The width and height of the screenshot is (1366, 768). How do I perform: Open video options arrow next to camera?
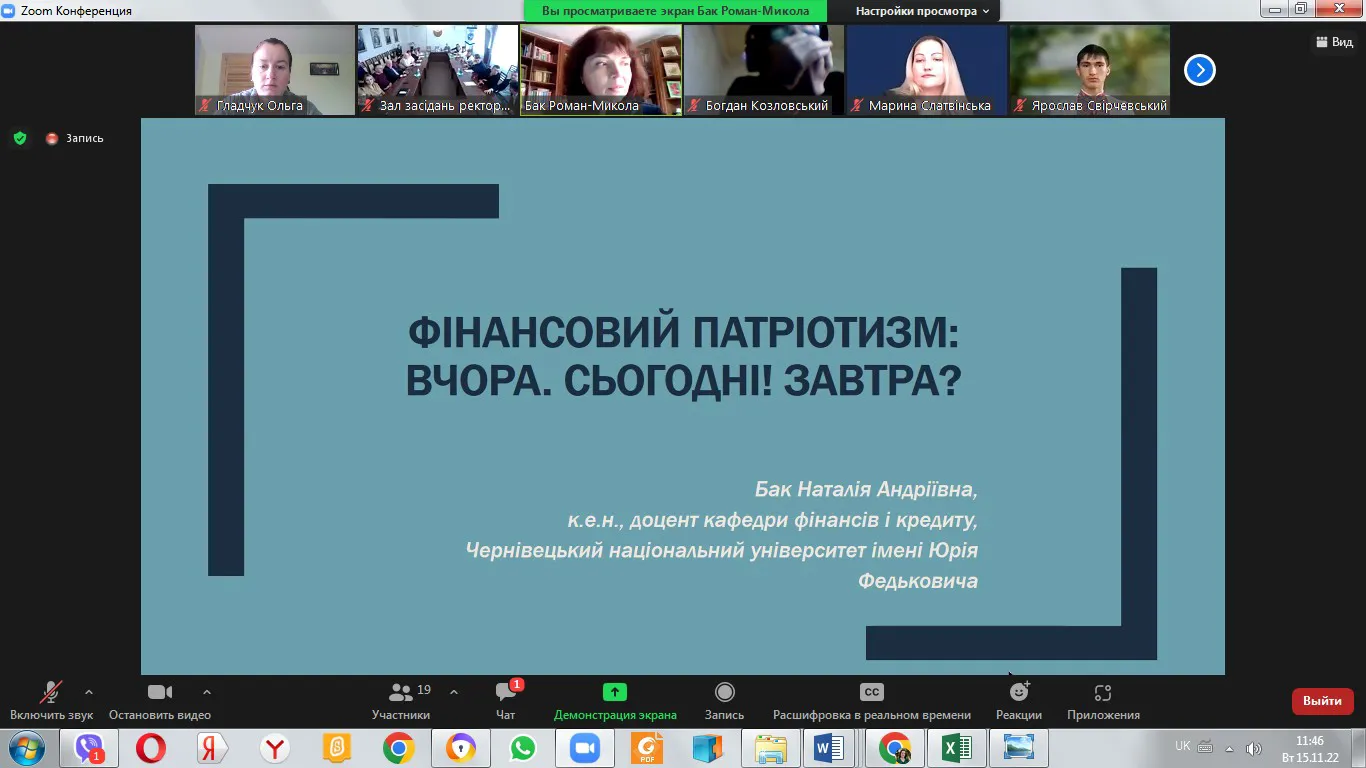207,692
